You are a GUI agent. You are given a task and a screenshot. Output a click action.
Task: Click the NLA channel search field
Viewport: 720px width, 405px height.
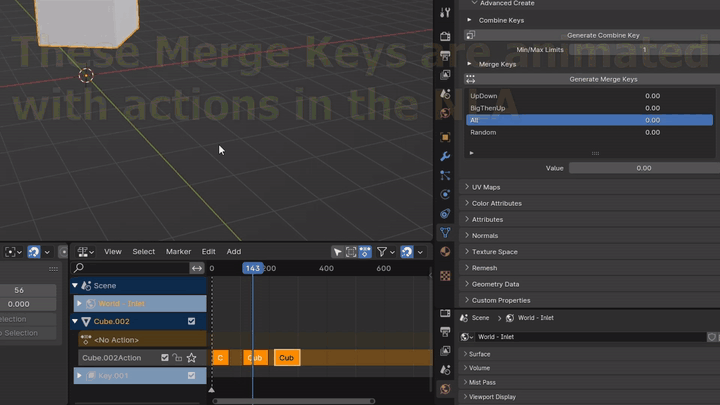(130, 268)
